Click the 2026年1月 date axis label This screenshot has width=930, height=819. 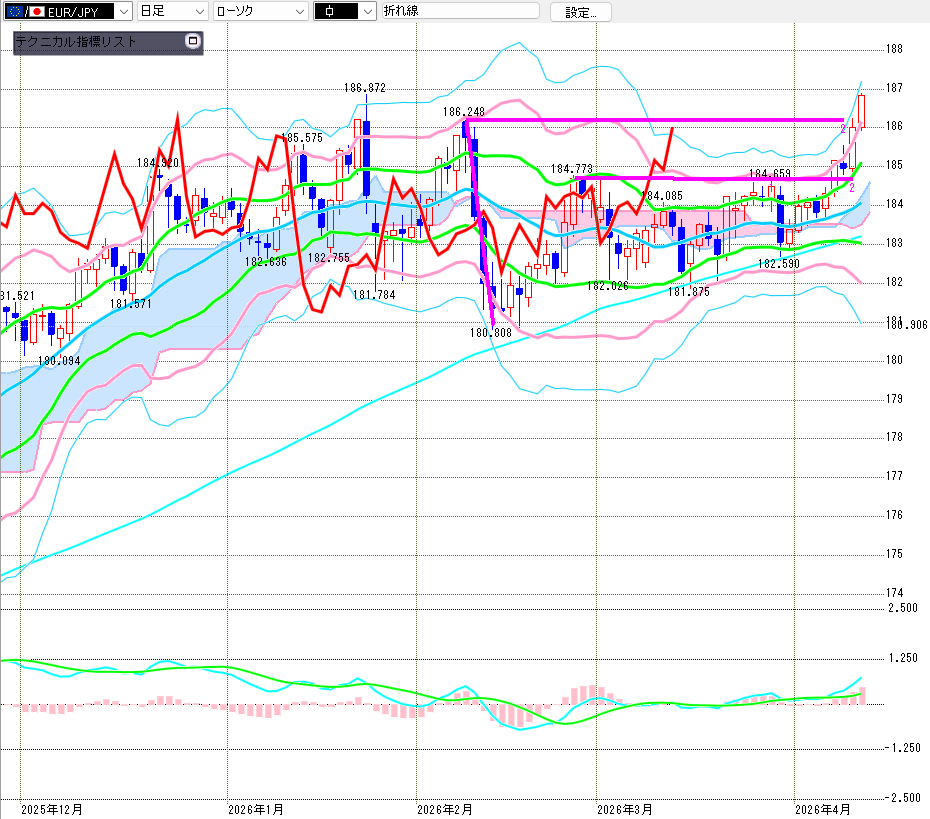click(x=256, y=808)
